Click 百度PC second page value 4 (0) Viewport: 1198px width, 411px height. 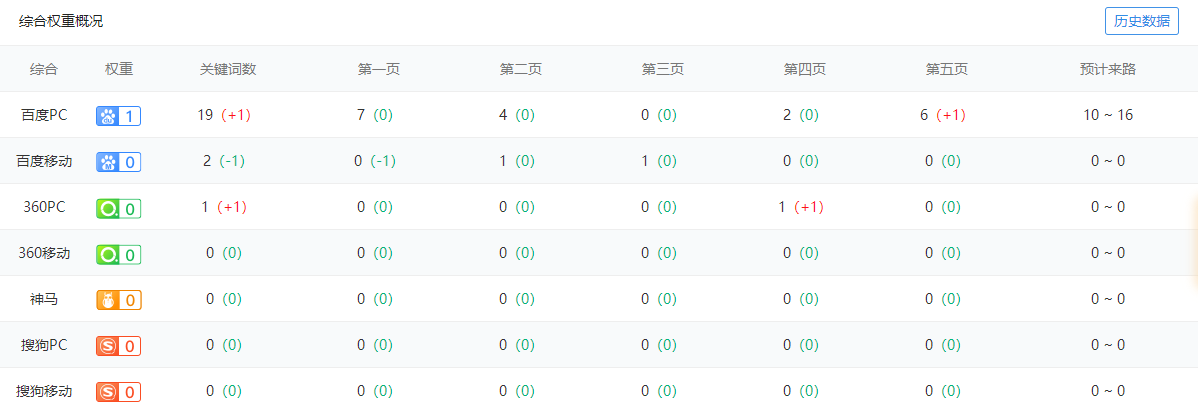click(x=516, y=115)
